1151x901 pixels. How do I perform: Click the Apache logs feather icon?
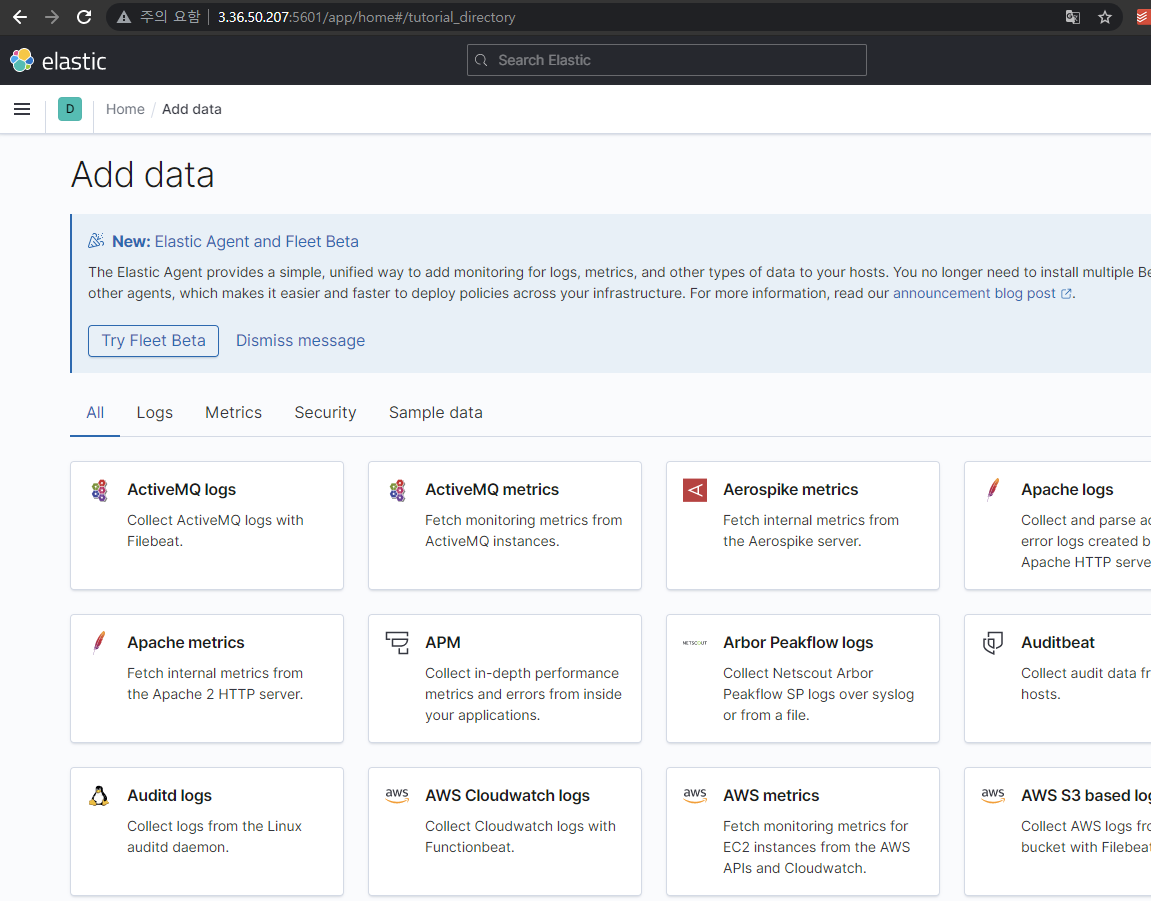coord(993,489)
